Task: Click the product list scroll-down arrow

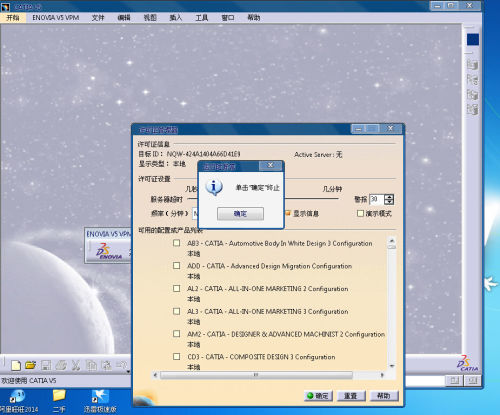Action: 392,366
